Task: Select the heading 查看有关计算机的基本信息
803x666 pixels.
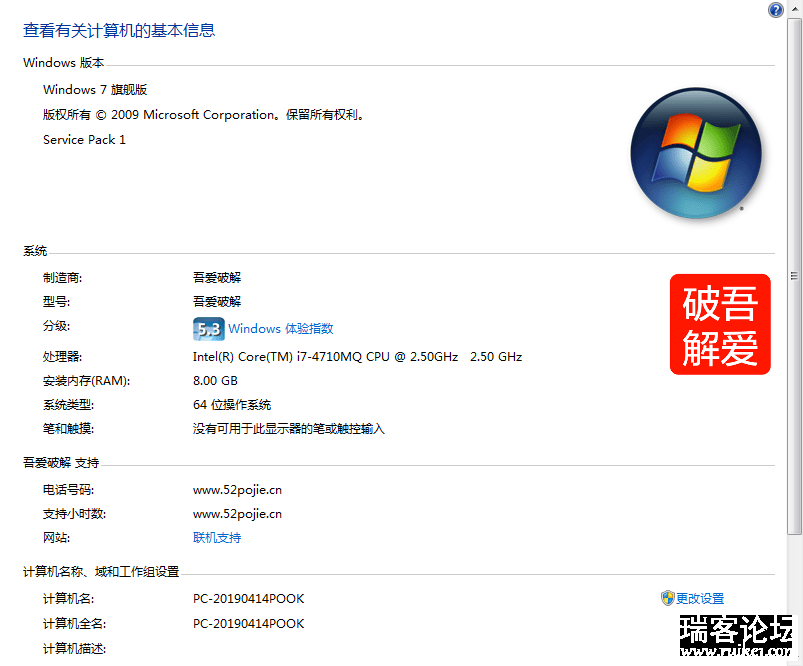Action: click(x=119, y=30)
